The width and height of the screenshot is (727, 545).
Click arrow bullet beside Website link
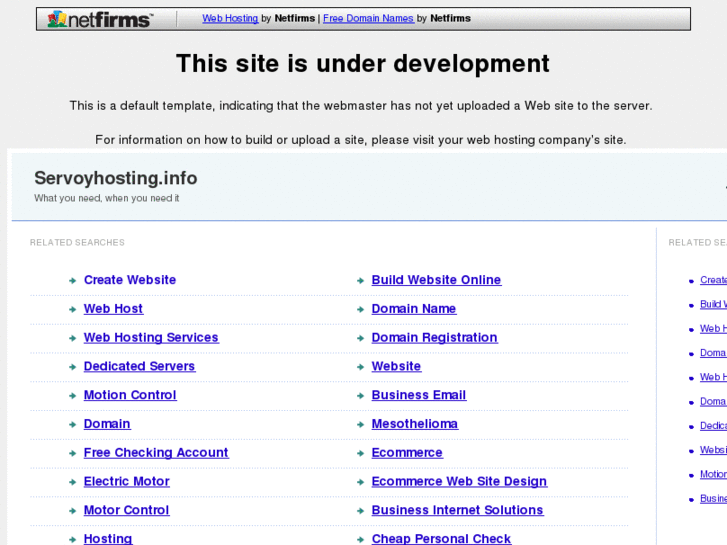[x=360, y=367]
